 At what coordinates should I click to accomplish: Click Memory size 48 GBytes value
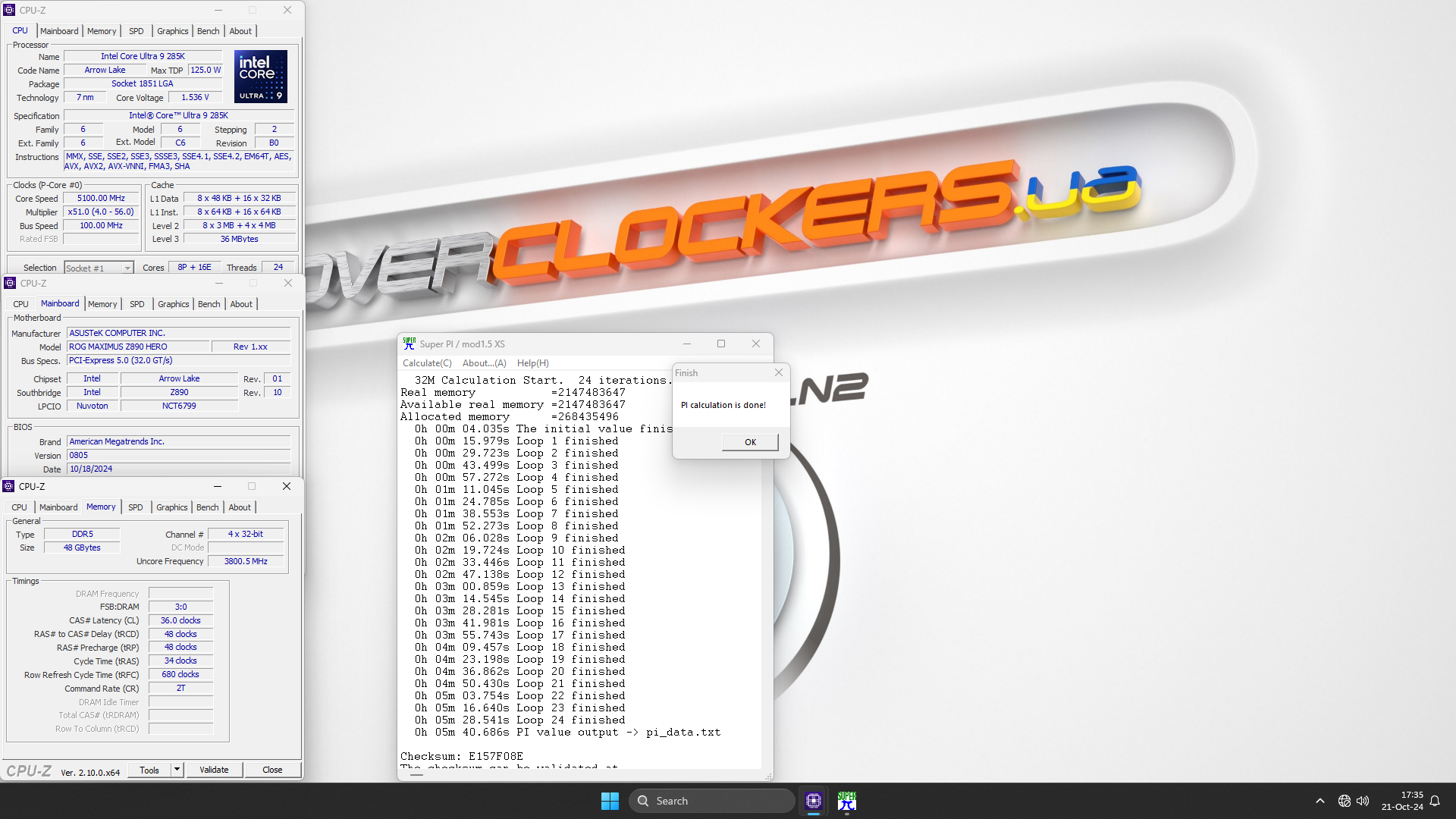(x=82, y=548)
